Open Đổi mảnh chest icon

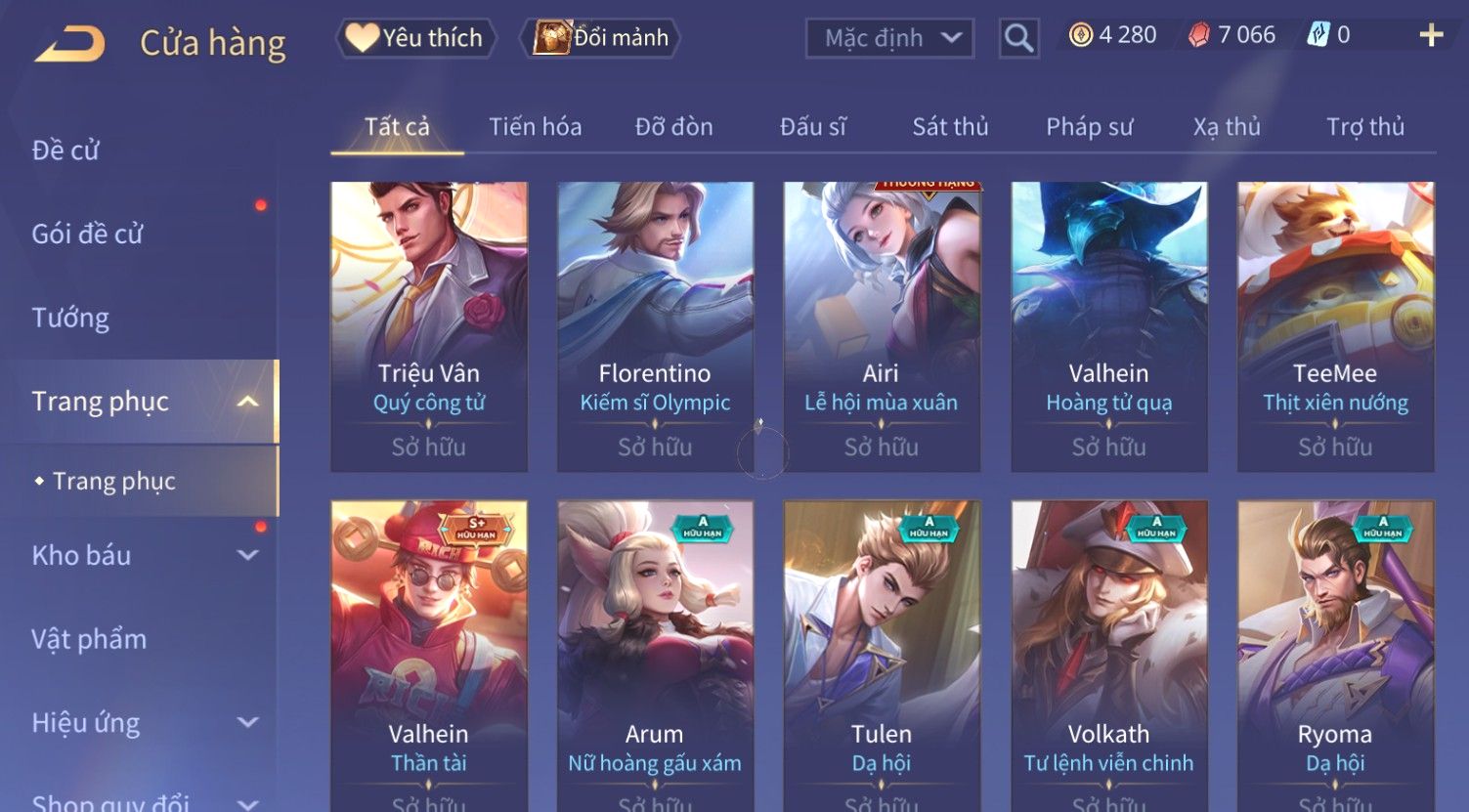(x=552, y=38)
